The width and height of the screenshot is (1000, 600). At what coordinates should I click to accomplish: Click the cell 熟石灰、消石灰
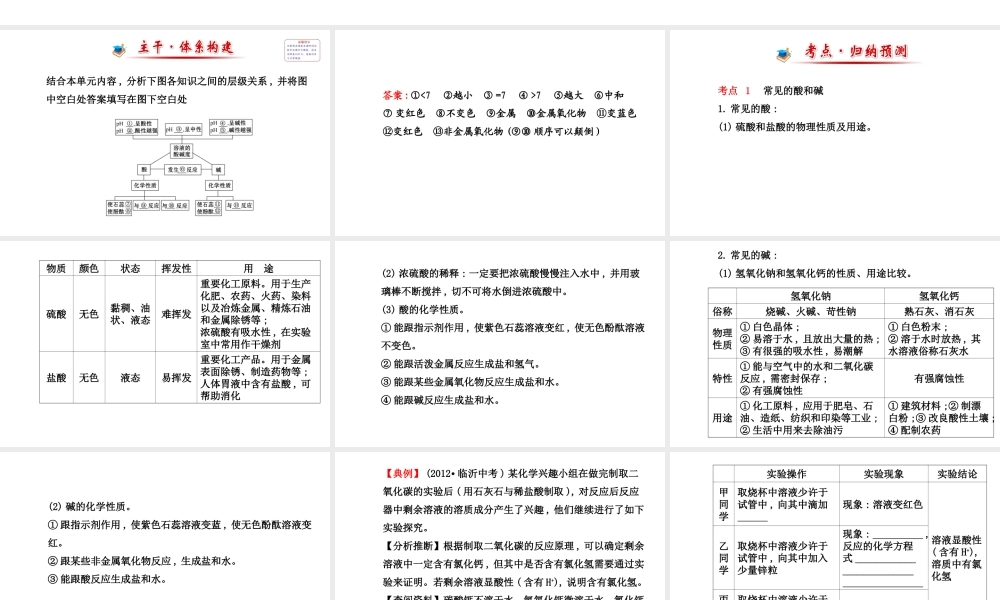pyautogui.click(x=939, y=311)
